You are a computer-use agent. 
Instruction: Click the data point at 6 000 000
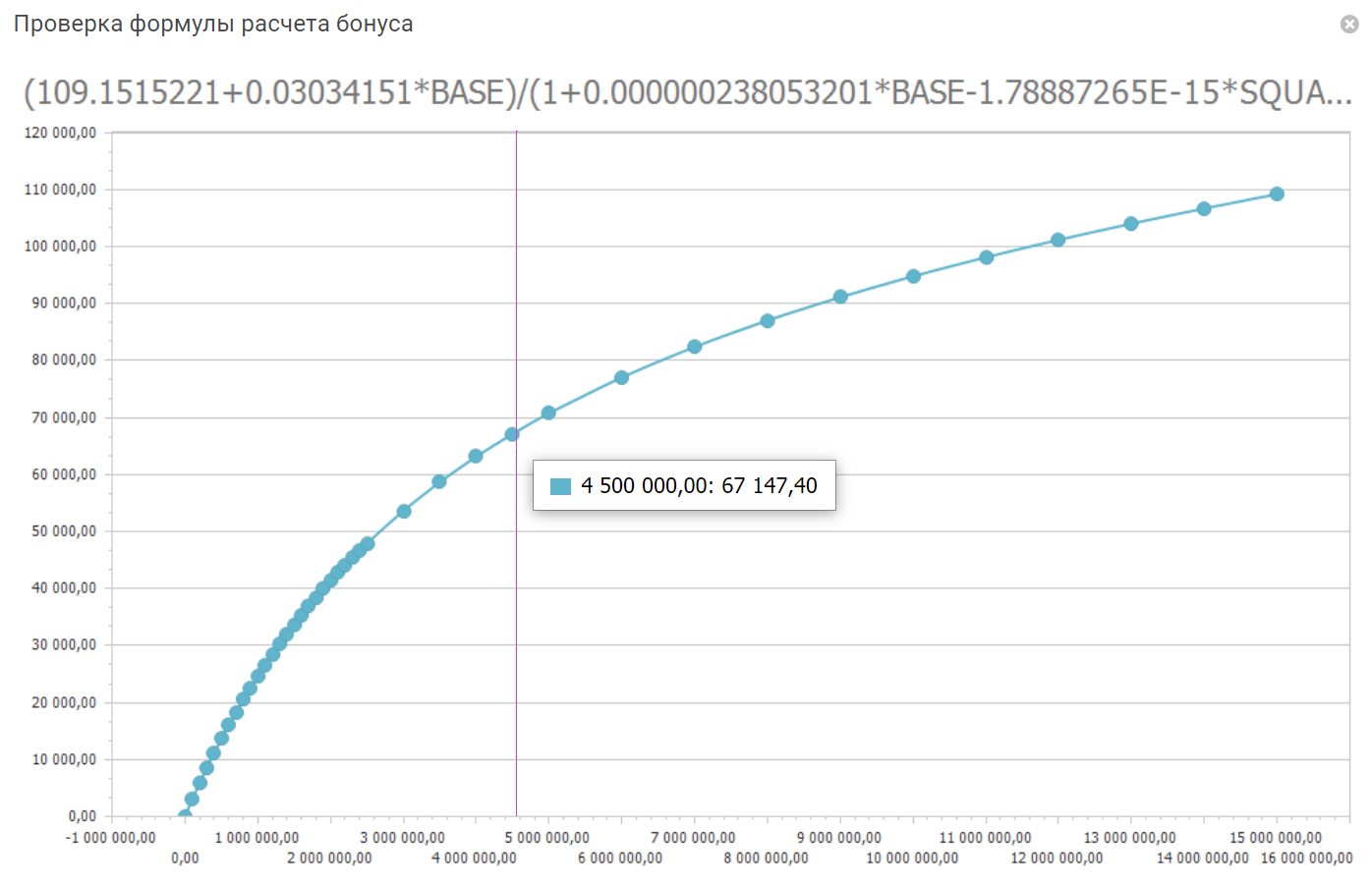[x=621, y=378]
